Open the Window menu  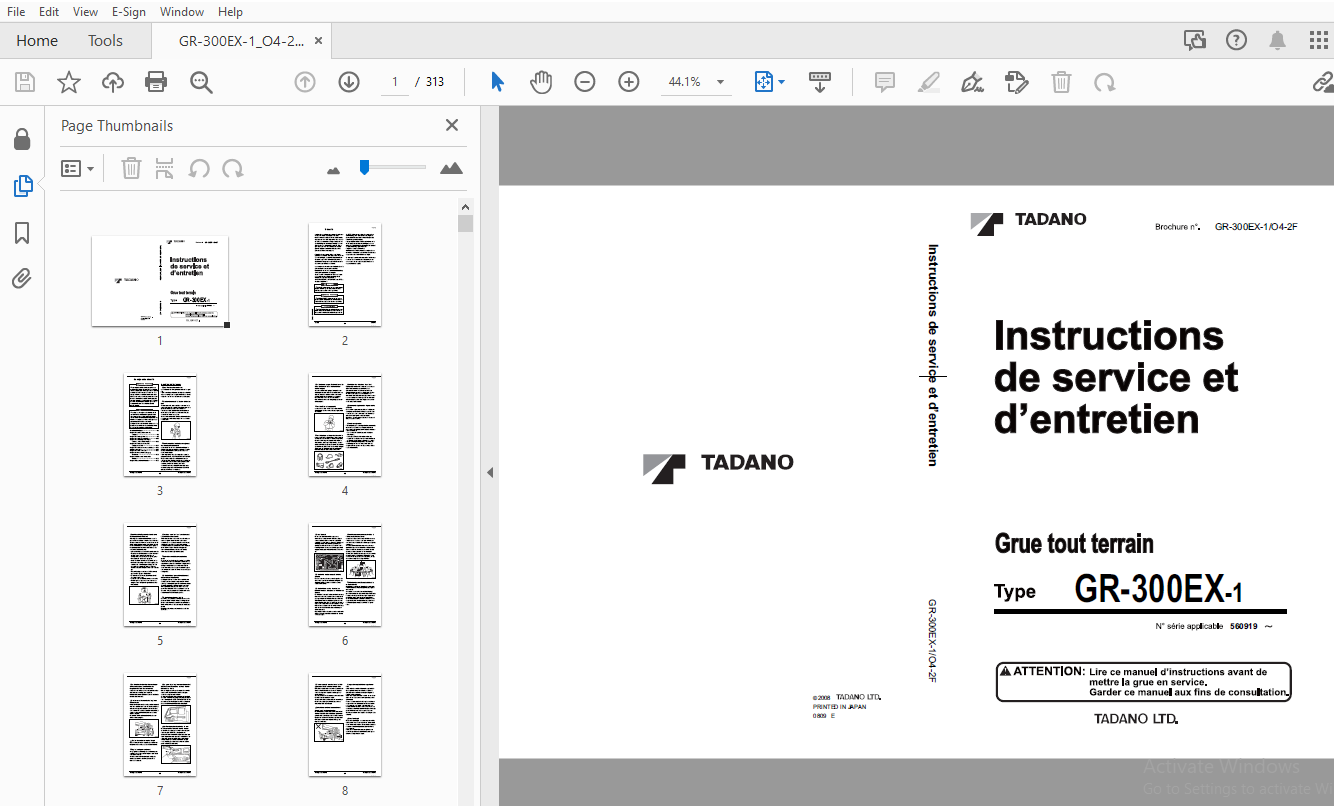[x=182, y=12]
